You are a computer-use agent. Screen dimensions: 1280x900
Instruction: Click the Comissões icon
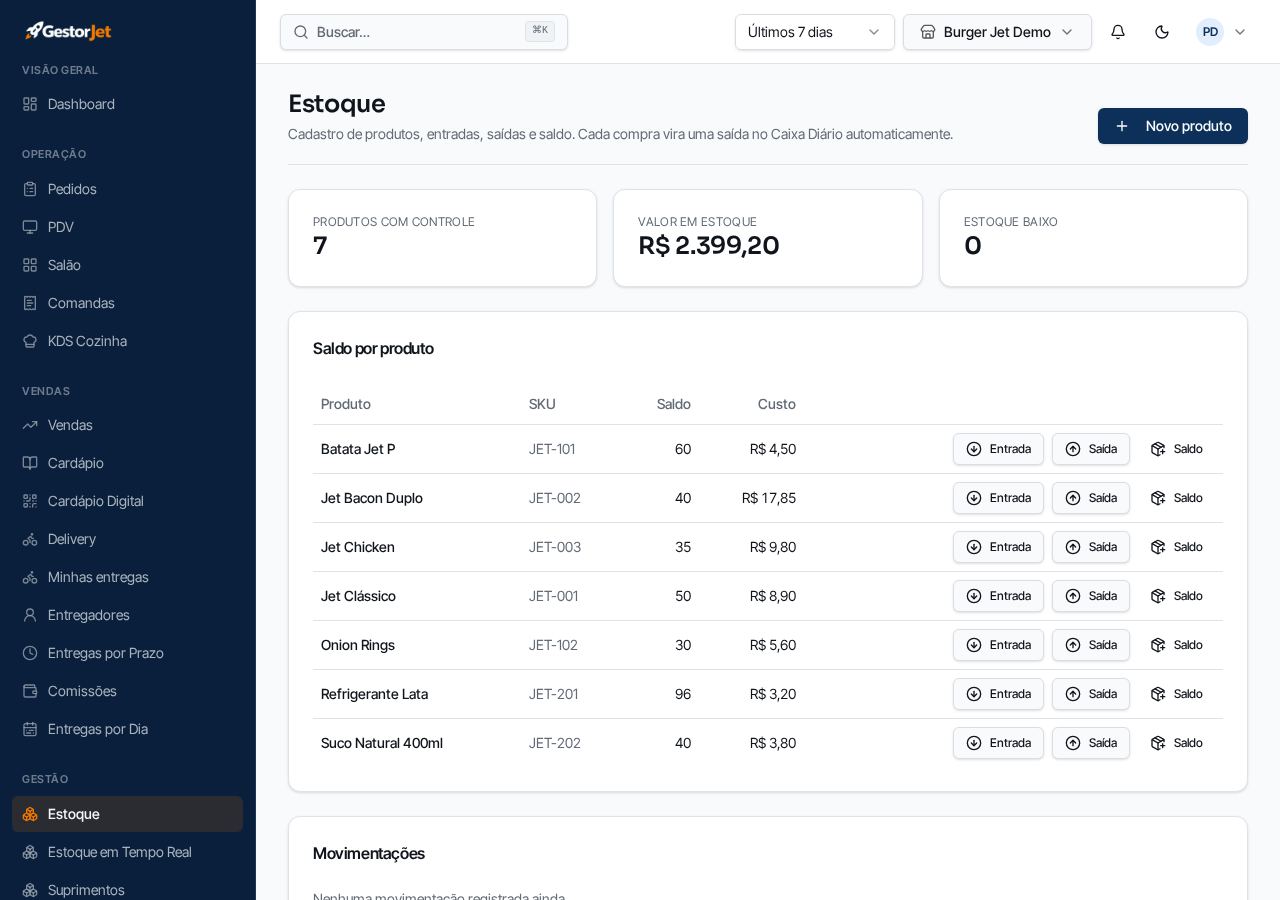point(30,691)
